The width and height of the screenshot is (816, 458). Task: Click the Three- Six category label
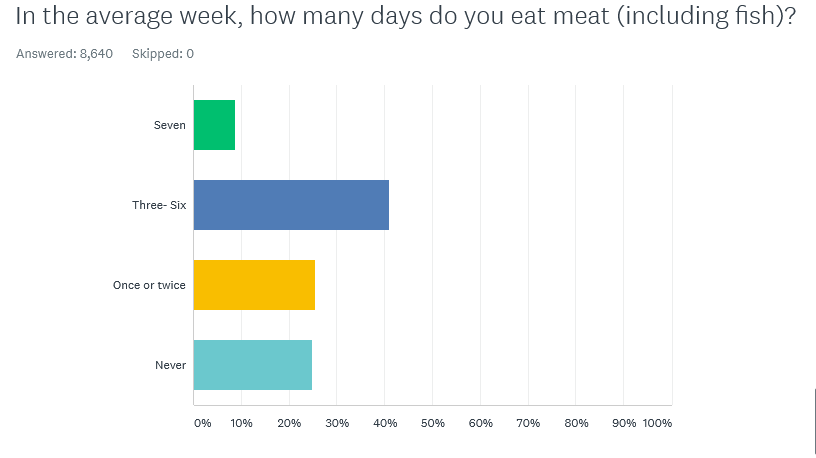pyautogui.click(x=159, y=205)
